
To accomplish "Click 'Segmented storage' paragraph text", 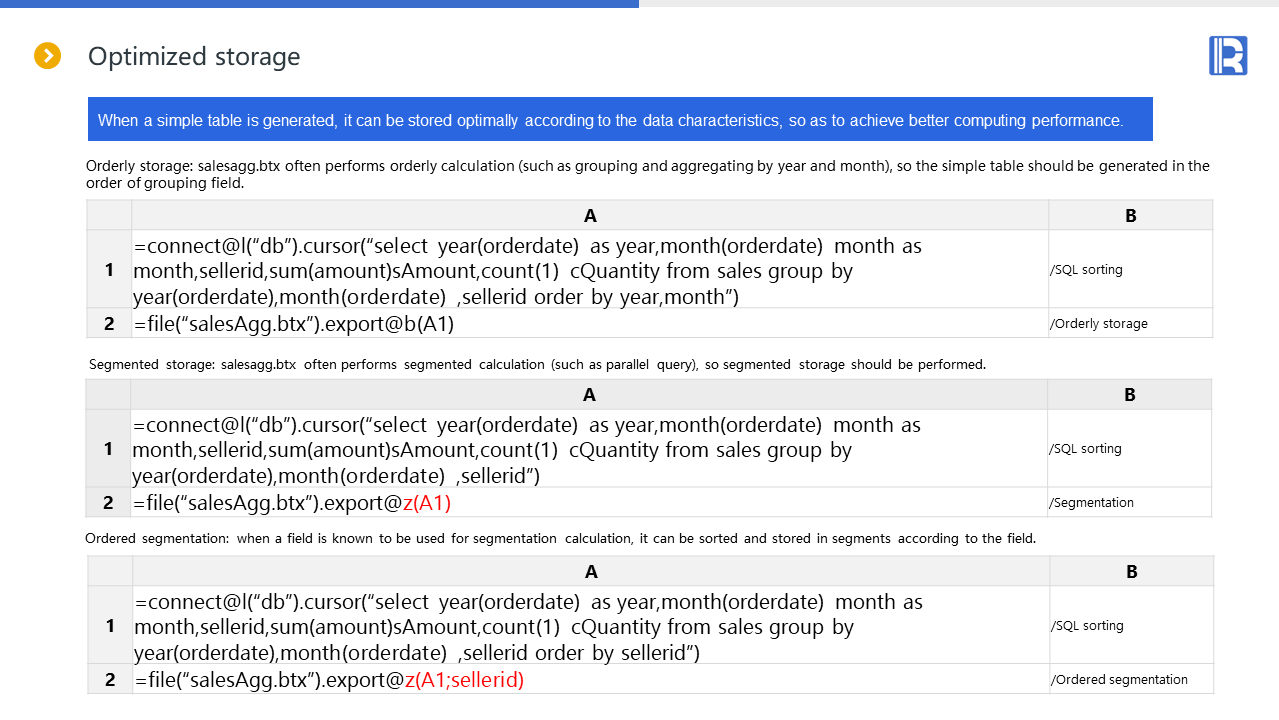I will pyautogui.click(x=537, y=365).
